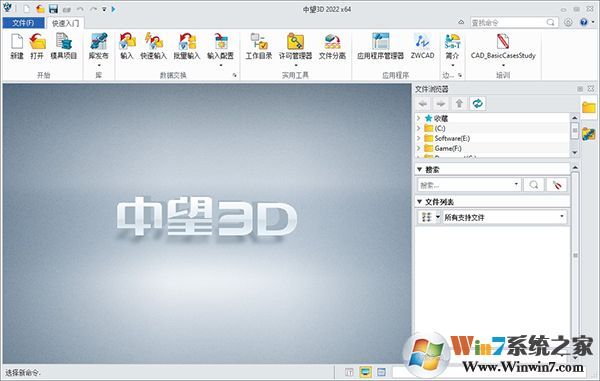
Task: Open file list view mode dropdown
Action: (438, 217)
